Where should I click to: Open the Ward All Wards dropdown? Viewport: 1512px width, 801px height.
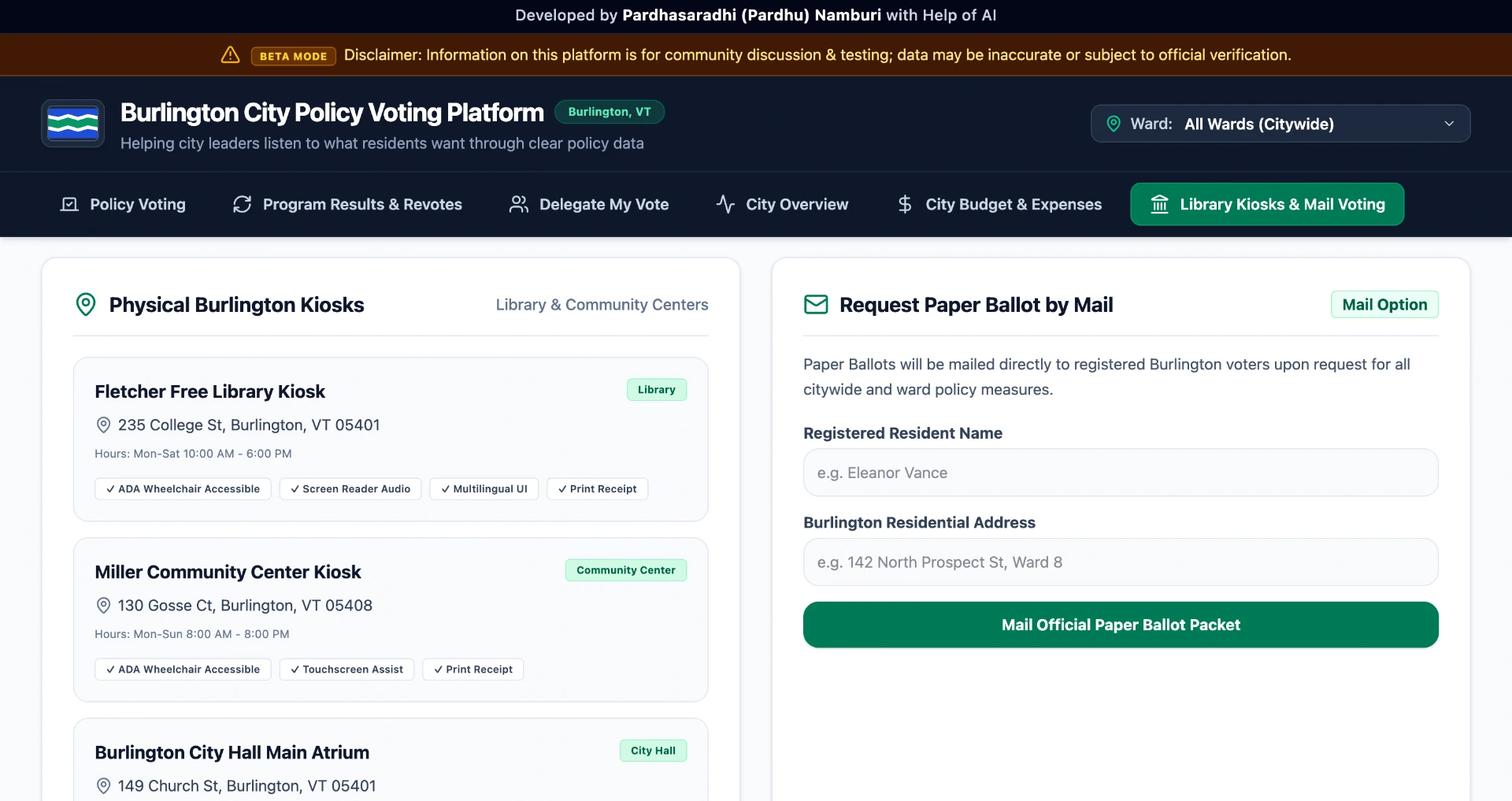(x=1280, y=124)
